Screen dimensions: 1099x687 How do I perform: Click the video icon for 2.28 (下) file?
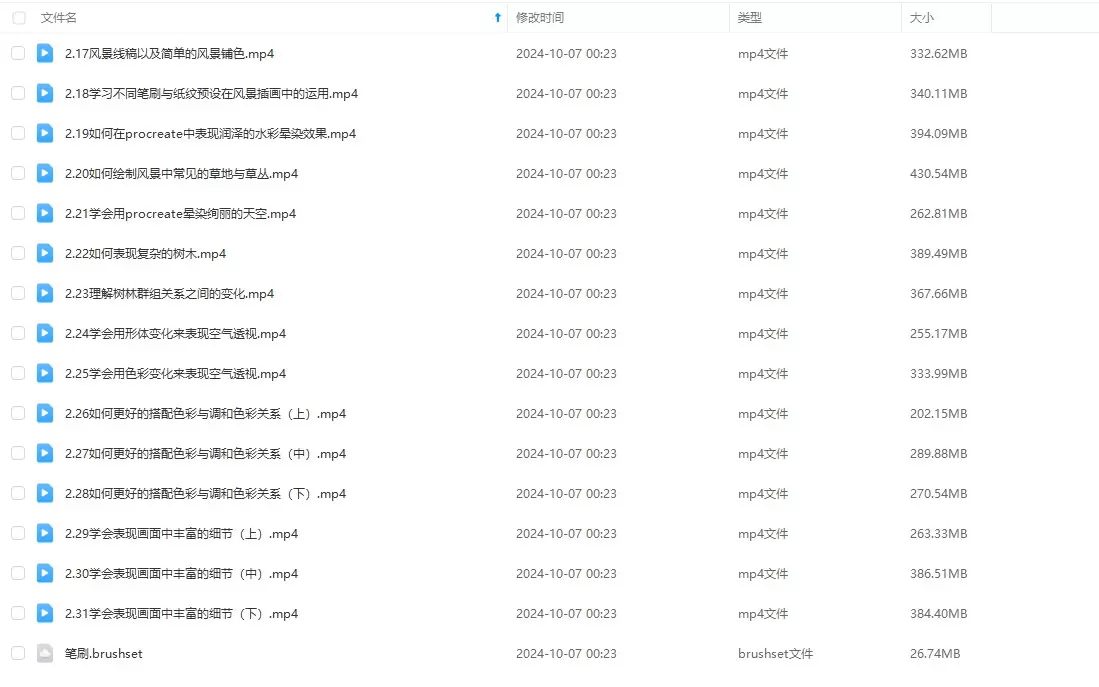45,493
